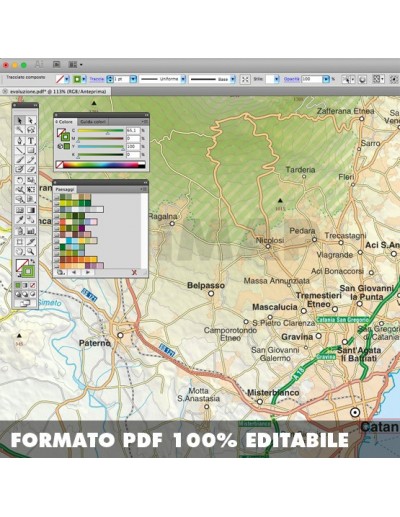Select the Blend tool
Screen dimensions: 400x517
pyautogui.click(x=31, y=220)
